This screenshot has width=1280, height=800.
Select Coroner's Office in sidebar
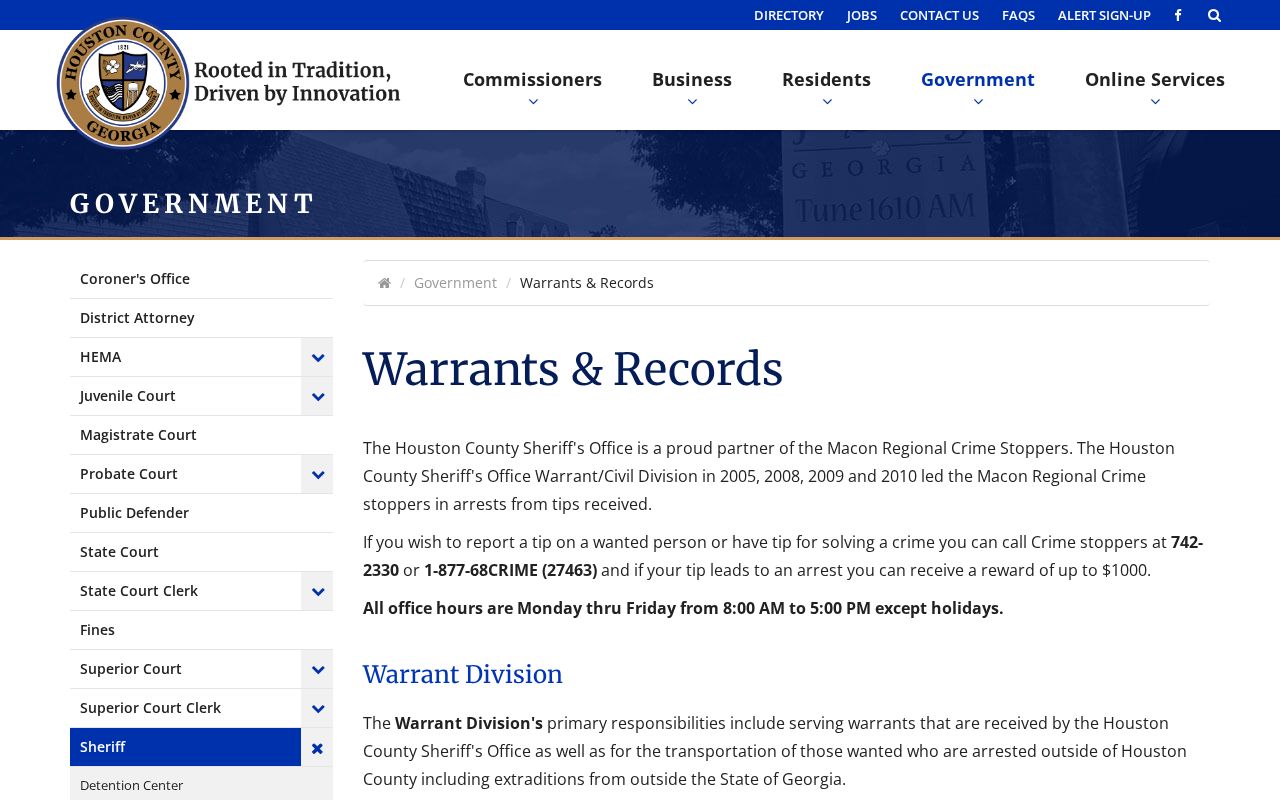tap(201, 279)
